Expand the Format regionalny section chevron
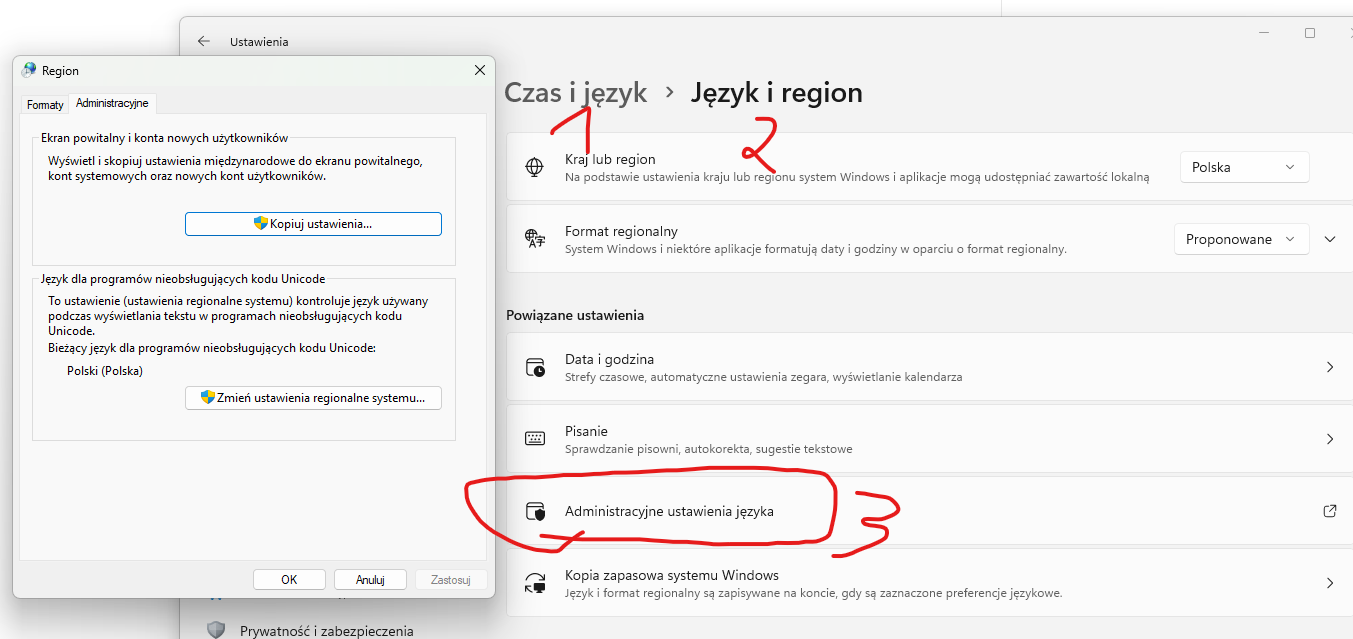This screenshot has width=1353, height=639. click(x=1329, y=239)
